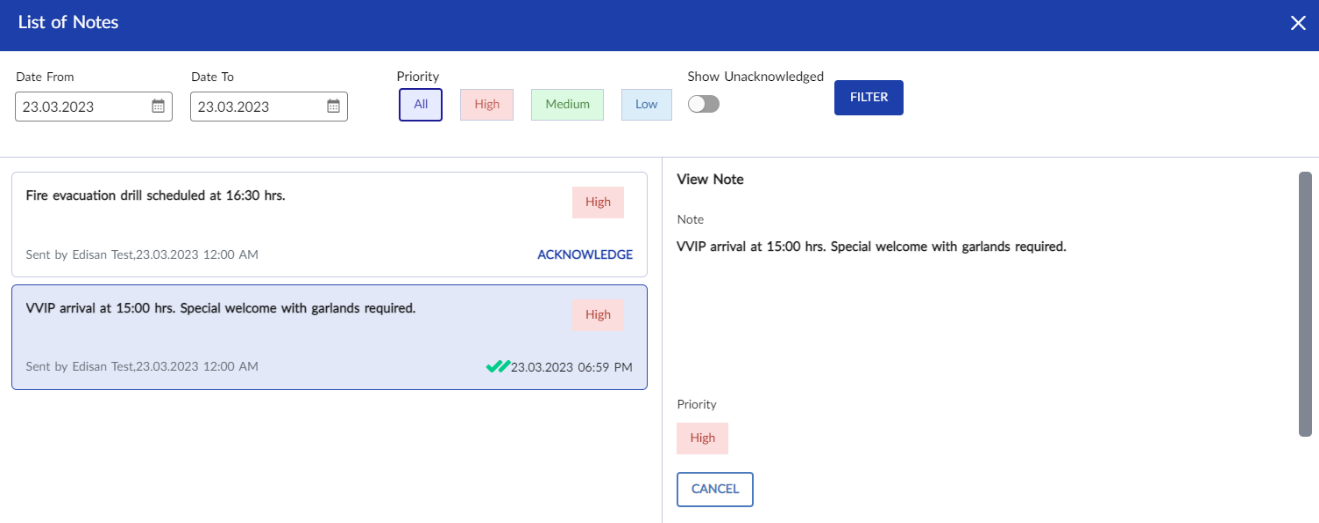Click the green double-check acknowledged icon

(497, 367)
